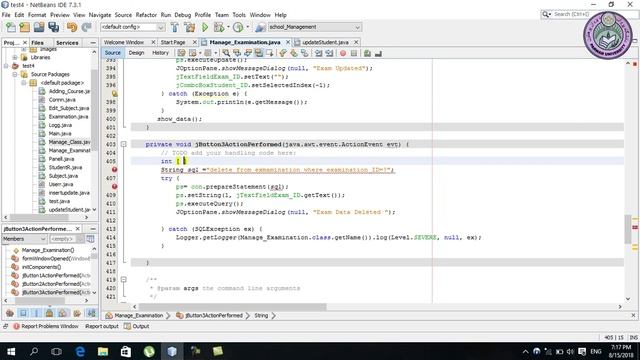Switch to Design view button
This screenshot has width=640, height=360.
coord(136,53)
